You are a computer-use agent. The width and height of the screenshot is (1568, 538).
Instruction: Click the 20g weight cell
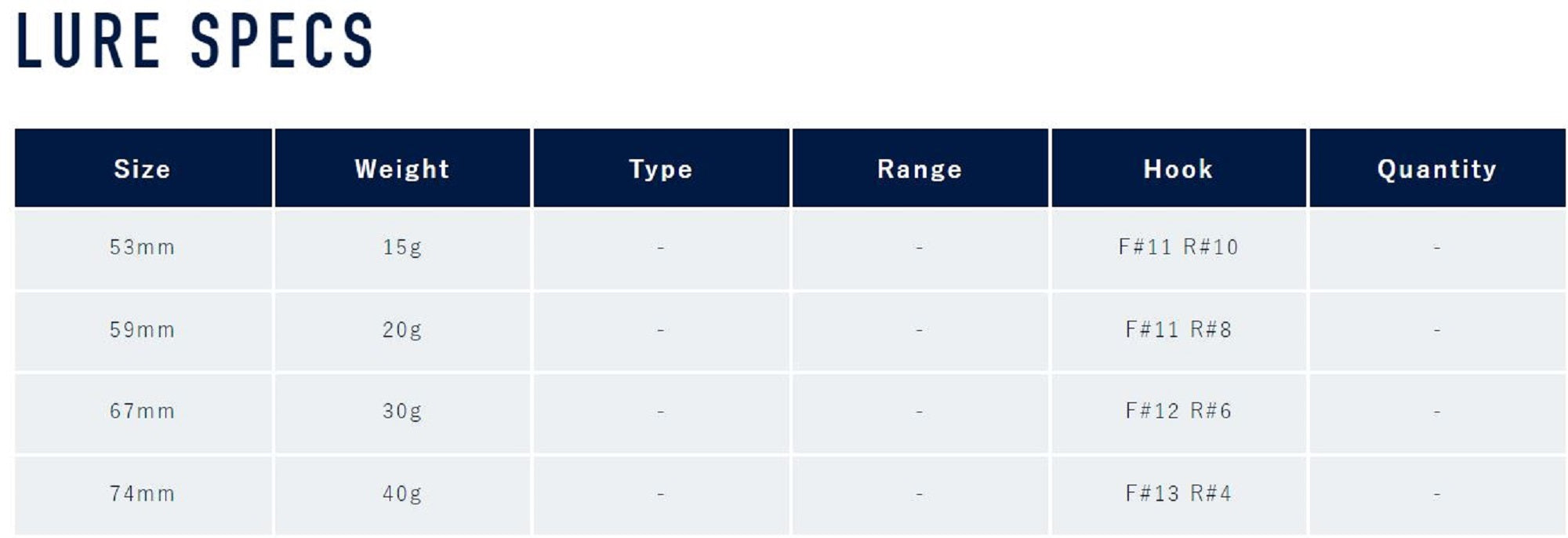point(402,330)
